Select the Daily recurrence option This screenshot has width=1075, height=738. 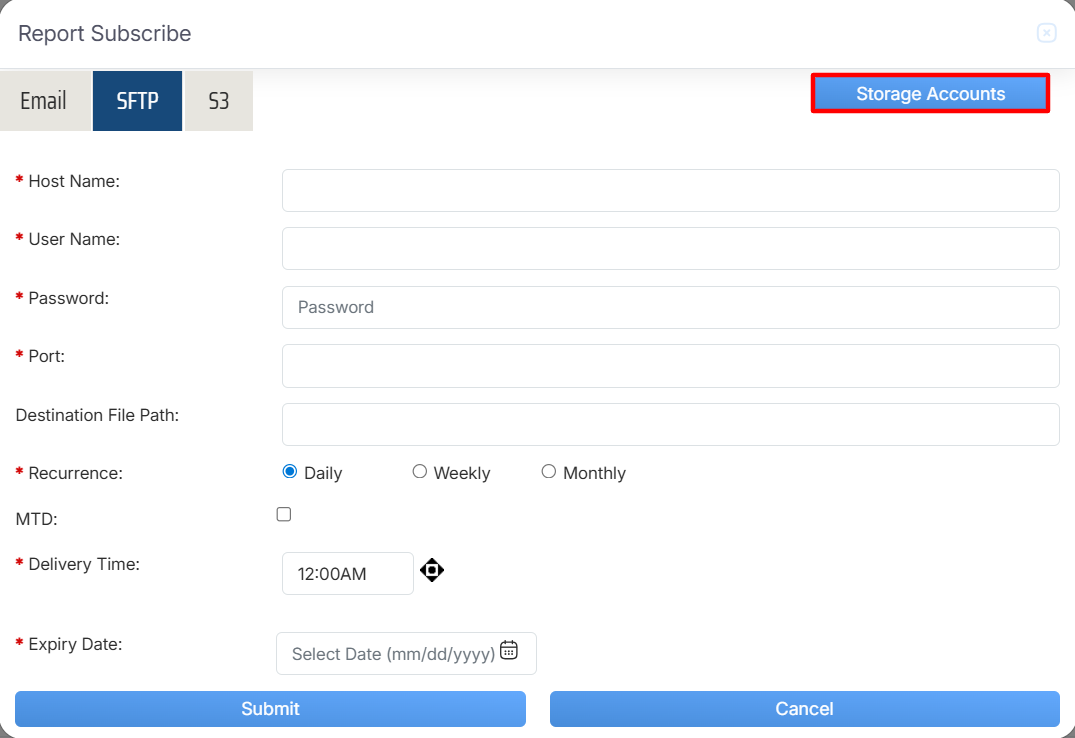tap(290, 472)
